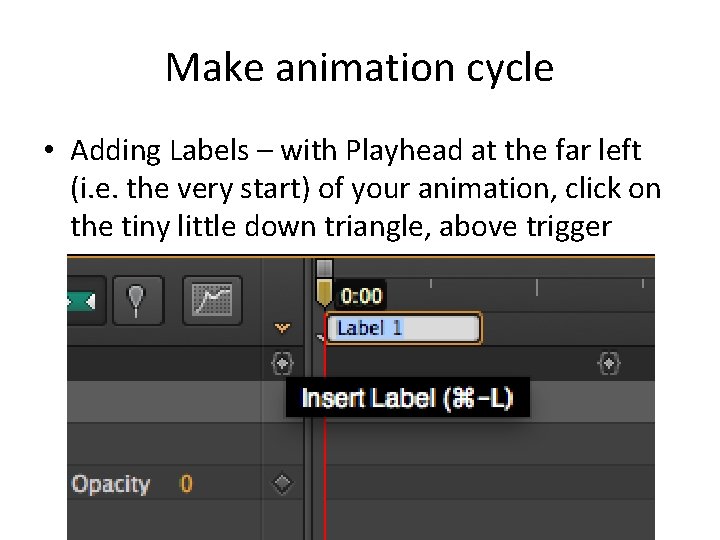Screen dimensions: 720x540
Task: Select the Opacity property label
Action: 110,484
